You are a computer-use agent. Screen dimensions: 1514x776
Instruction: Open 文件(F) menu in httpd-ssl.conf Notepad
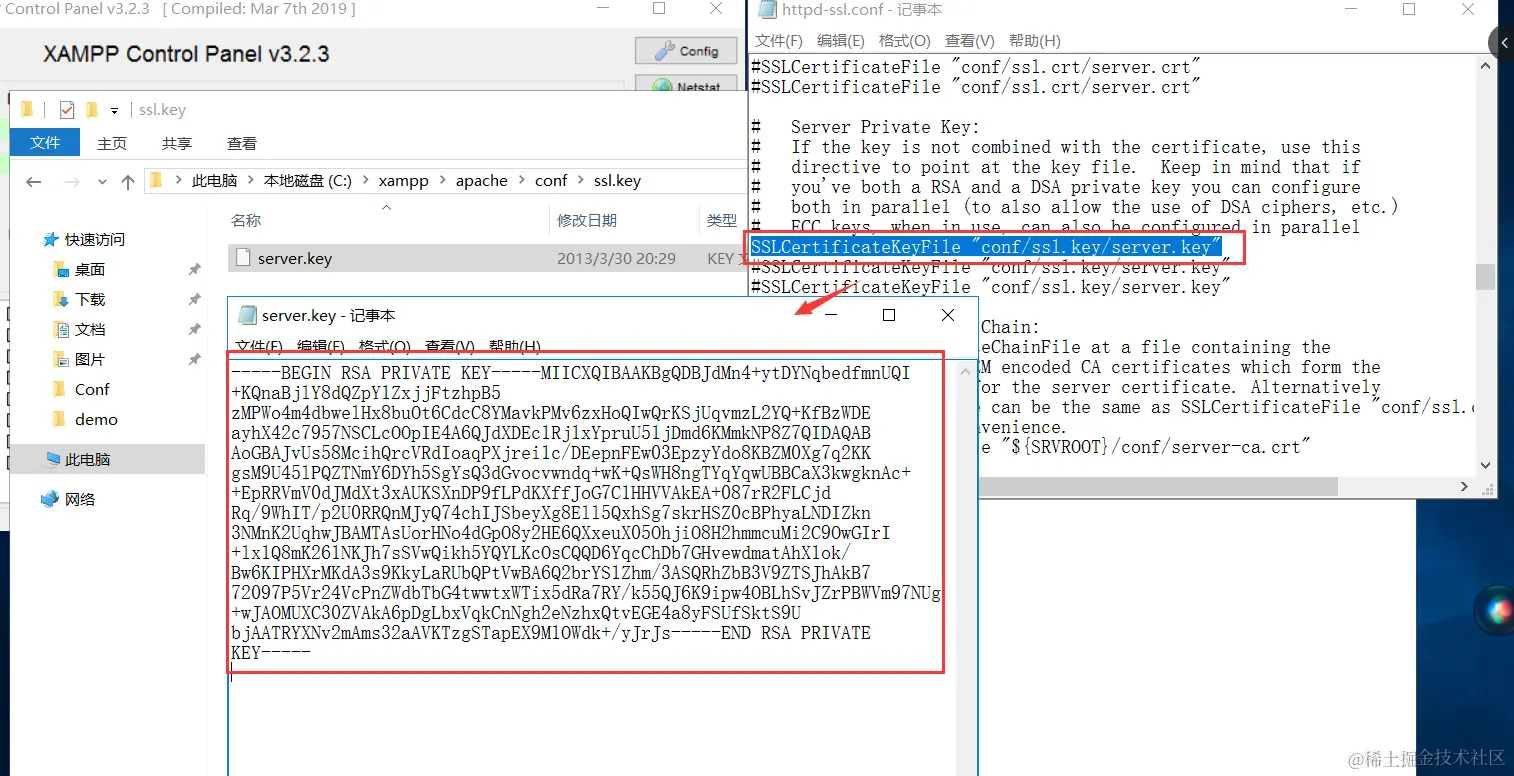click(779, 41)
